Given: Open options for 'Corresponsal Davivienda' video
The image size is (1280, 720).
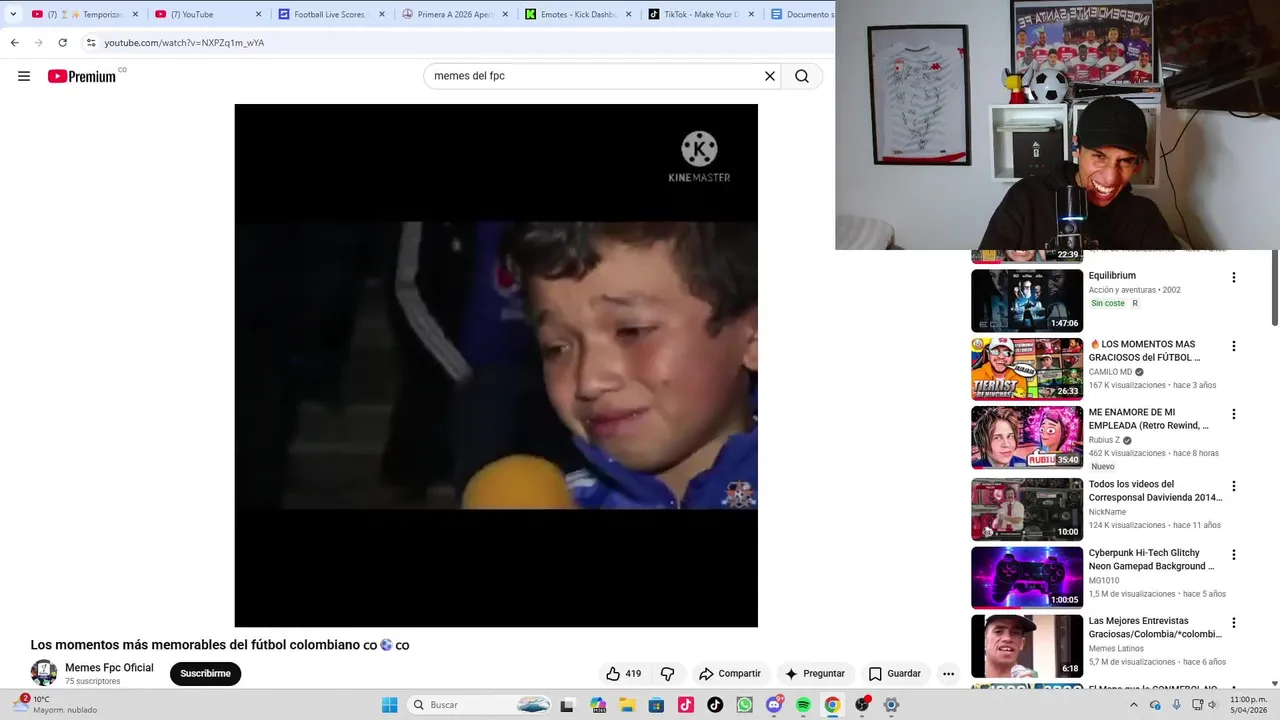Looking at the screenshot, I should [x=1233, y=486].
